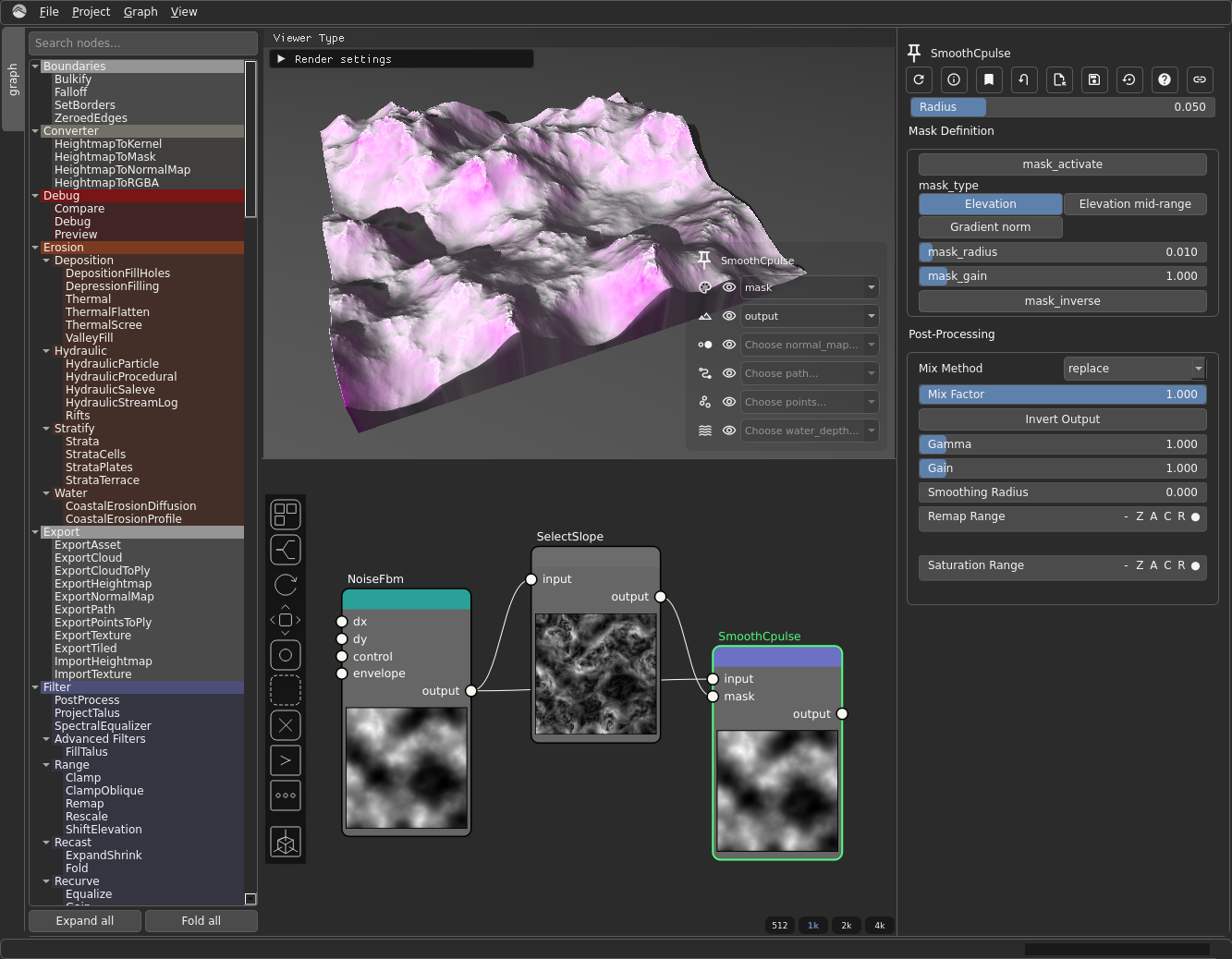Toggle visibility eye for the points row
This screenshot has height=959, width=1232.
coord(729,402)
